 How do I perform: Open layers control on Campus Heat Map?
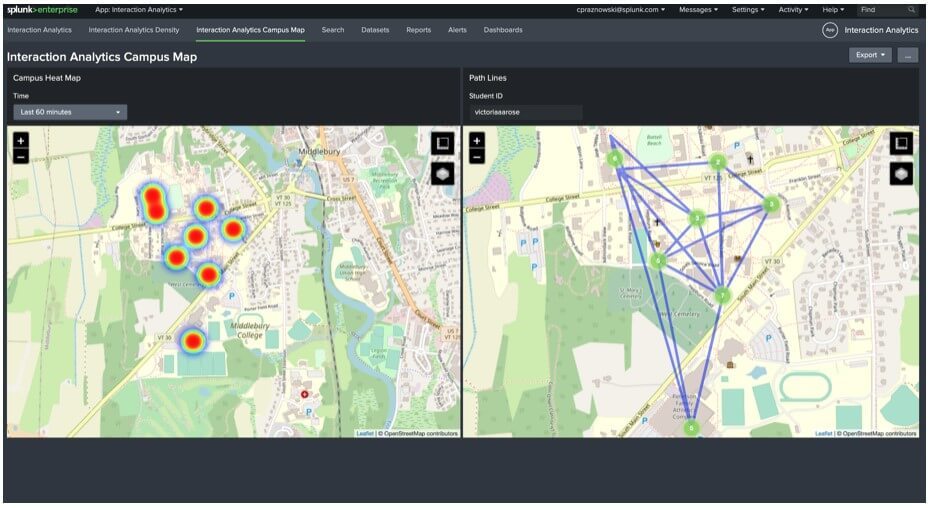point(442,174)
